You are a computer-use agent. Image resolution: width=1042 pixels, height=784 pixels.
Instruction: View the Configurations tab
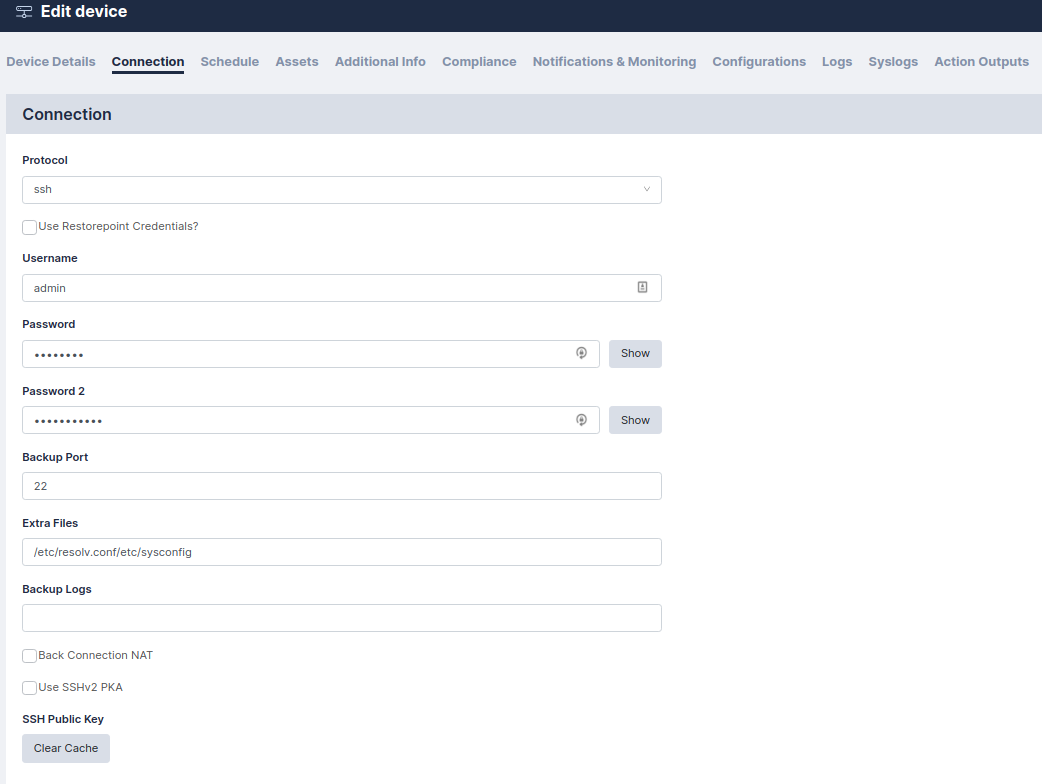pyautogui.click(x=759, y=62)
